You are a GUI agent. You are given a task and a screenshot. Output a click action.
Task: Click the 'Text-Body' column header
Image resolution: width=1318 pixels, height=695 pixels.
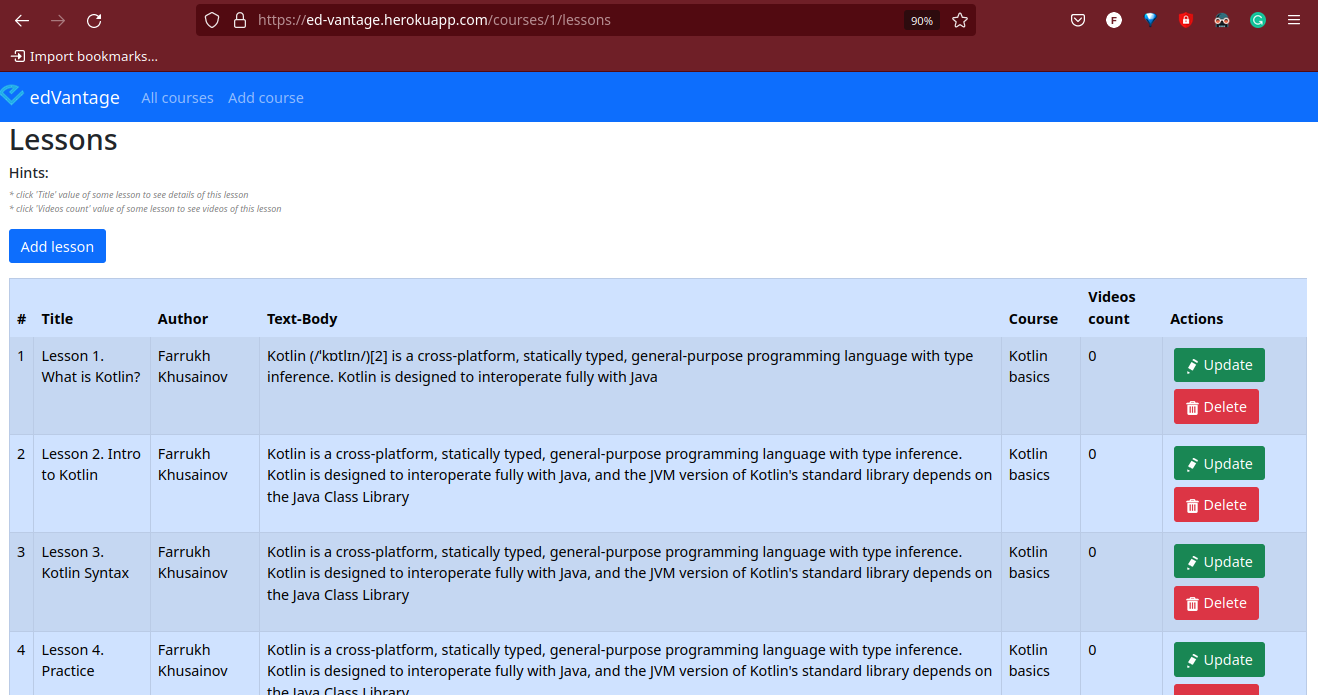302,319
